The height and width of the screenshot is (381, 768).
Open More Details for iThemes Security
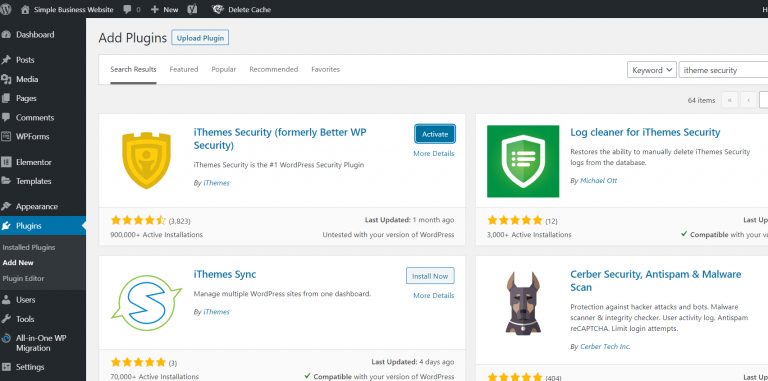(x=433, y=153)
